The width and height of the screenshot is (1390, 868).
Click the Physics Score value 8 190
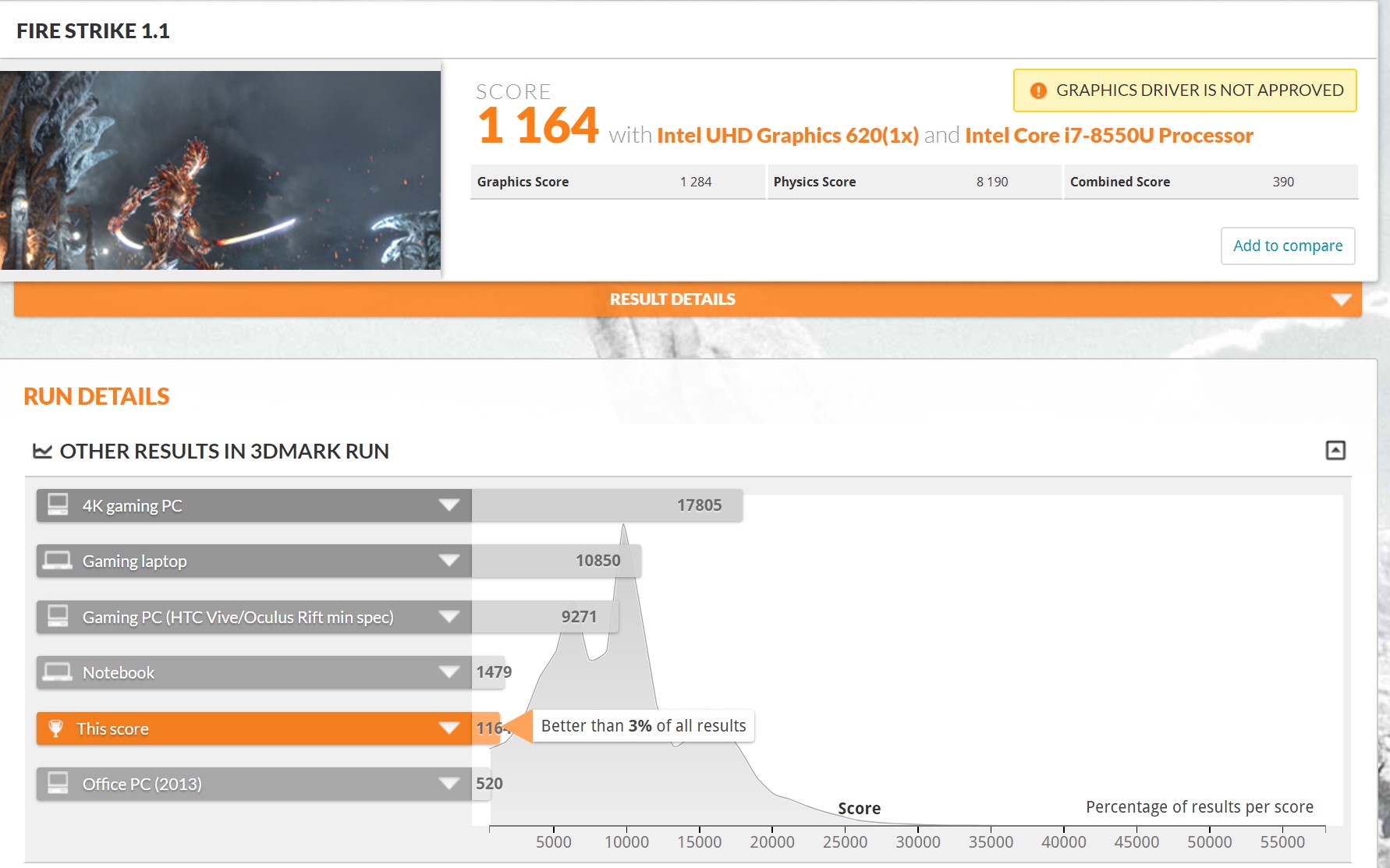[992, 182]
